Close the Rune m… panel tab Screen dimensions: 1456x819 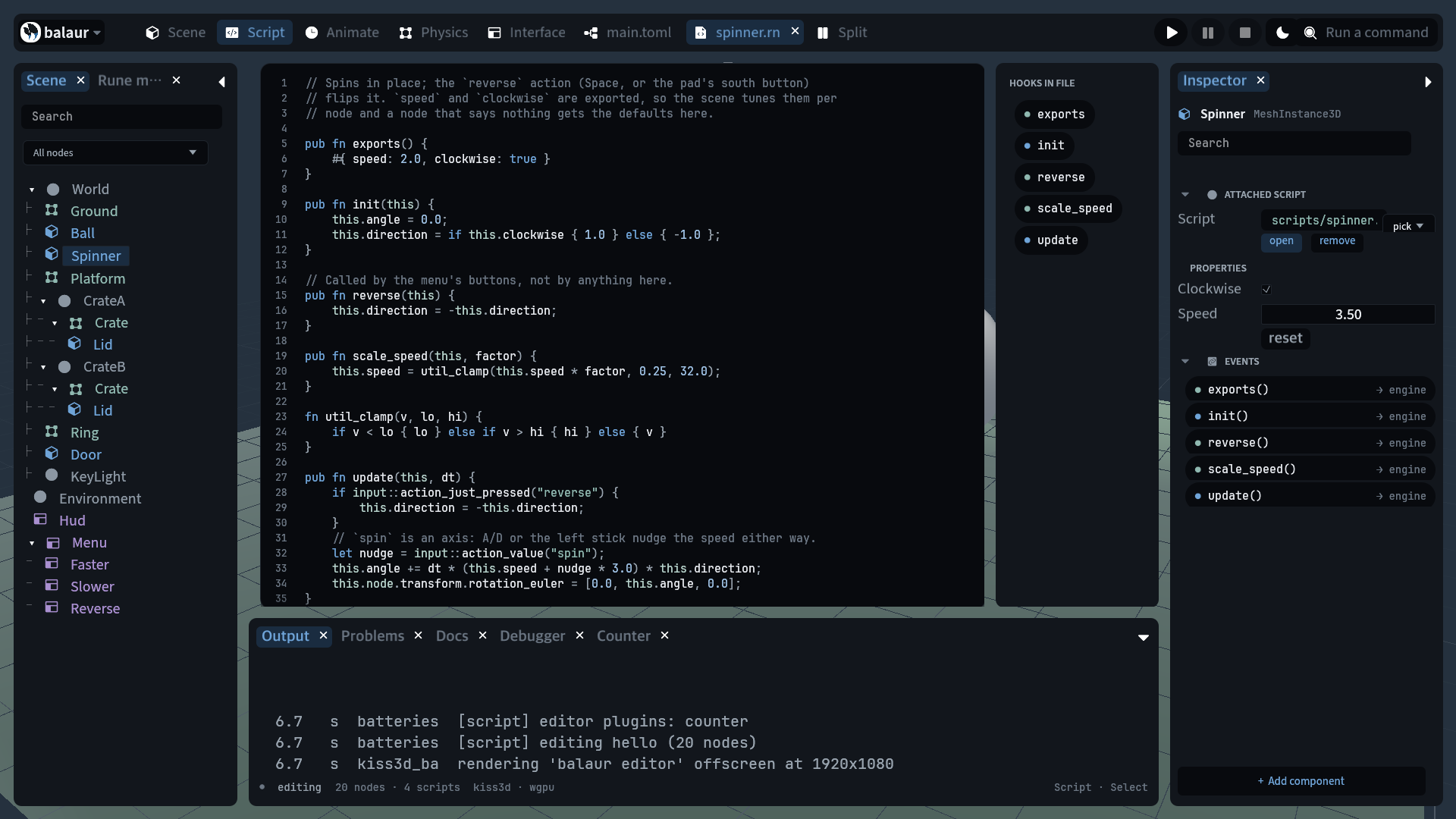pyautogui.click(x=177, y=80)
